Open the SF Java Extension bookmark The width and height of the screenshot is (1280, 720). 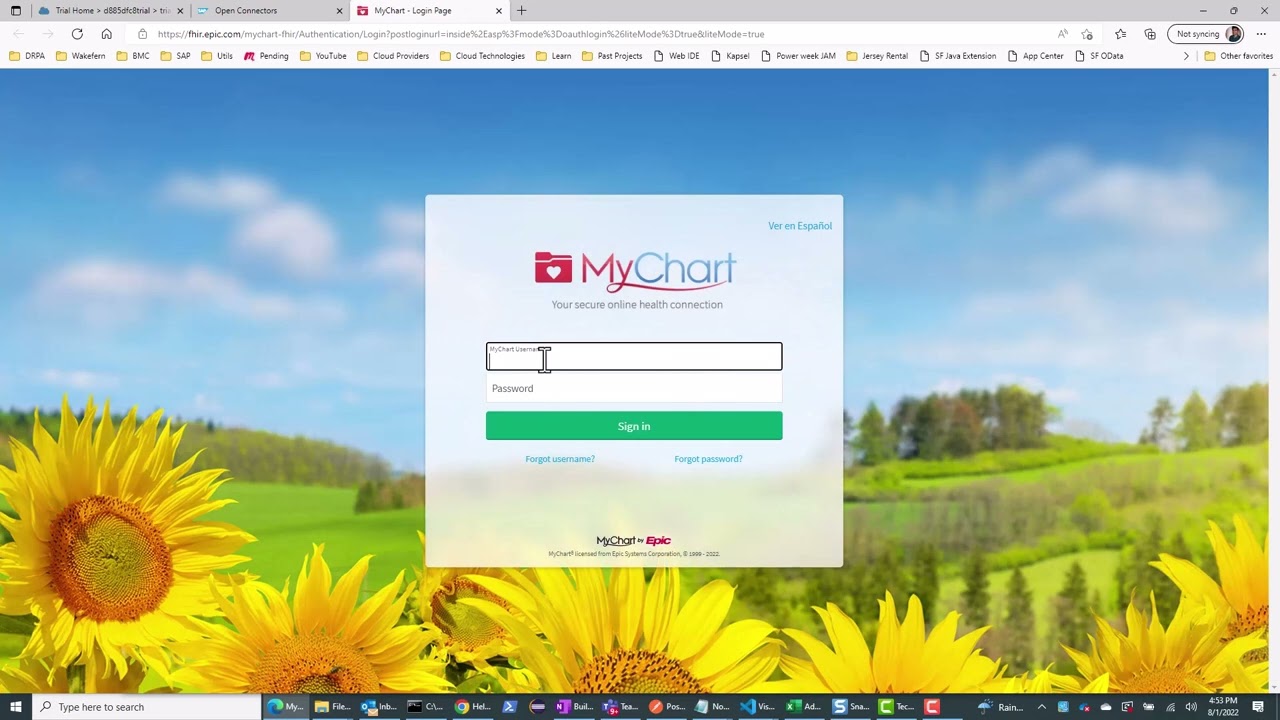click(x=957, y=56)
